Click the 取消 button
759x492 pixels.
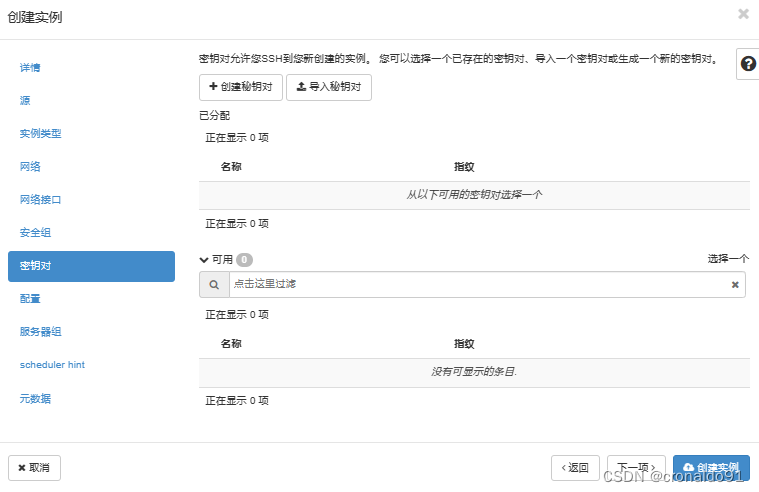pyautogui.click(x=34, y=468)
